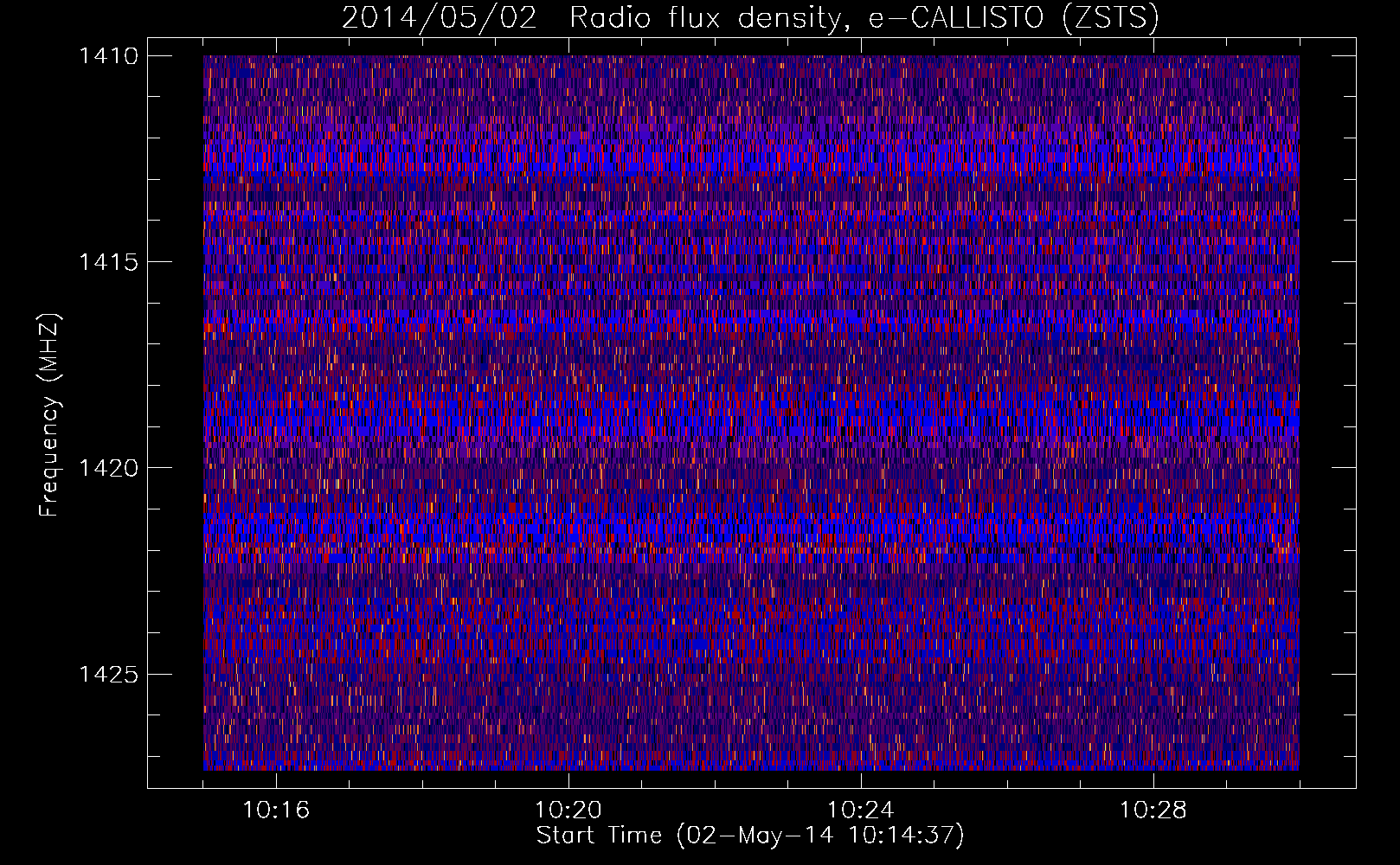
Task: Click the plot title 'Radio flux density, e-CALLISTO (ZSTS)'
Action: click(864, 17)
